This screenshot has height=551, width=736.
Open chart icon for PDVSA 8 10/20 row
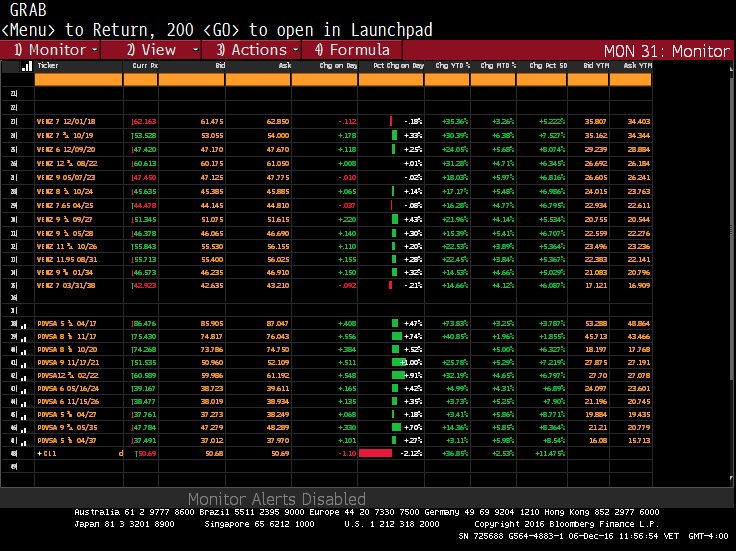pos(24,351)
